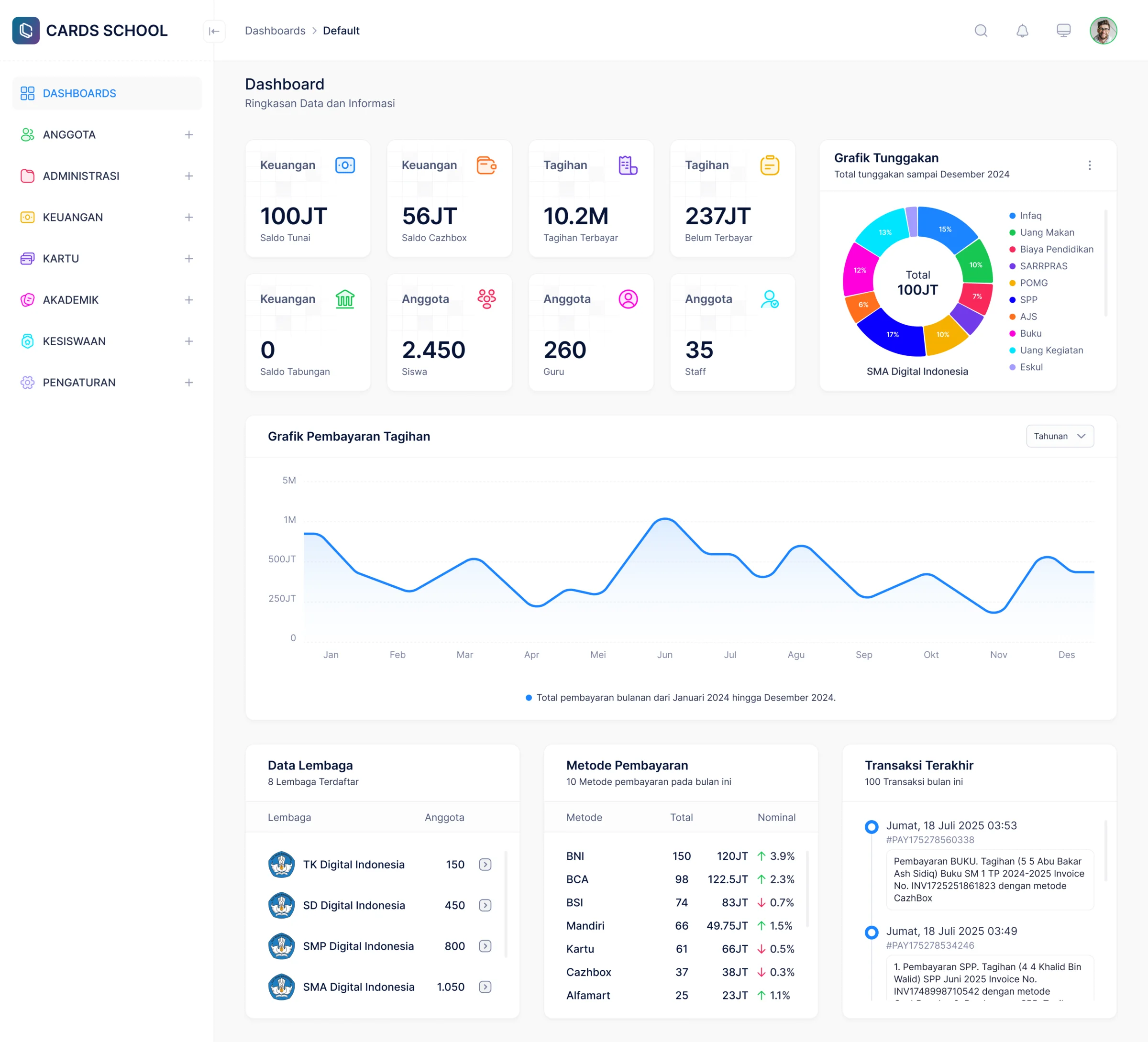The width and height of the screenshot is (1148, 1042).
Task: Open SMA Digital Indonesia details arrow button
Action: (485, 987)
